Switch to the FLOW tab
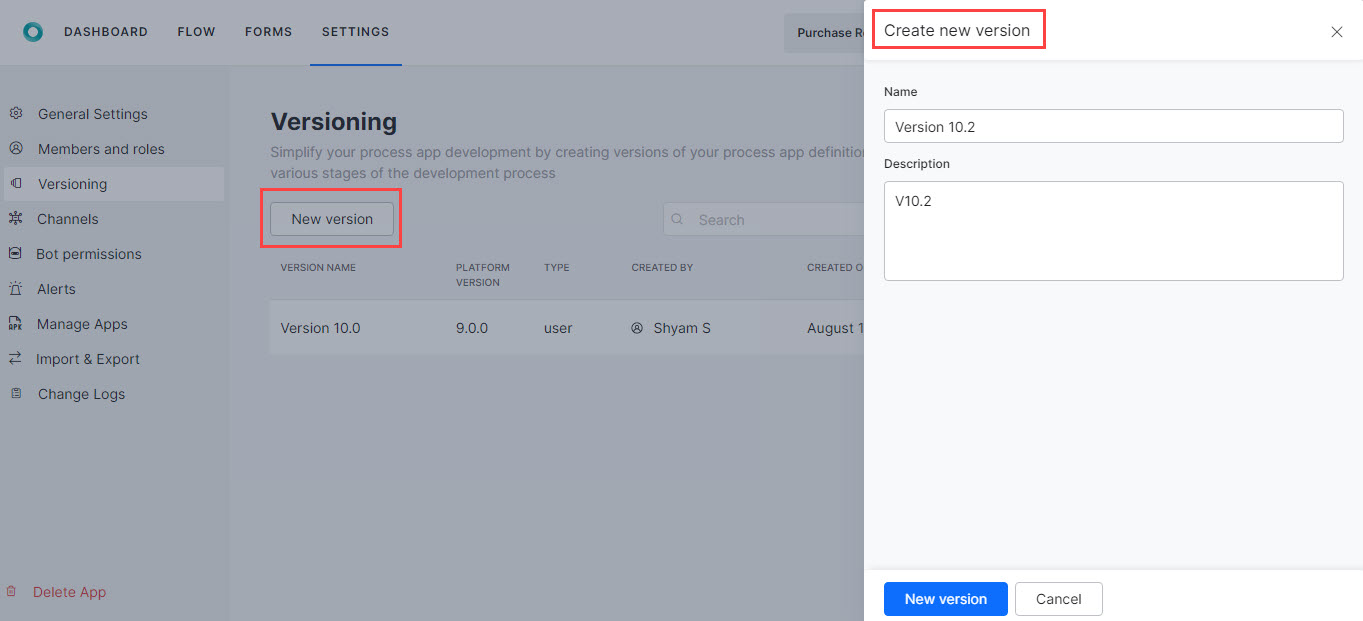The height and width of the screenshot is (621, 1363). 196,31
